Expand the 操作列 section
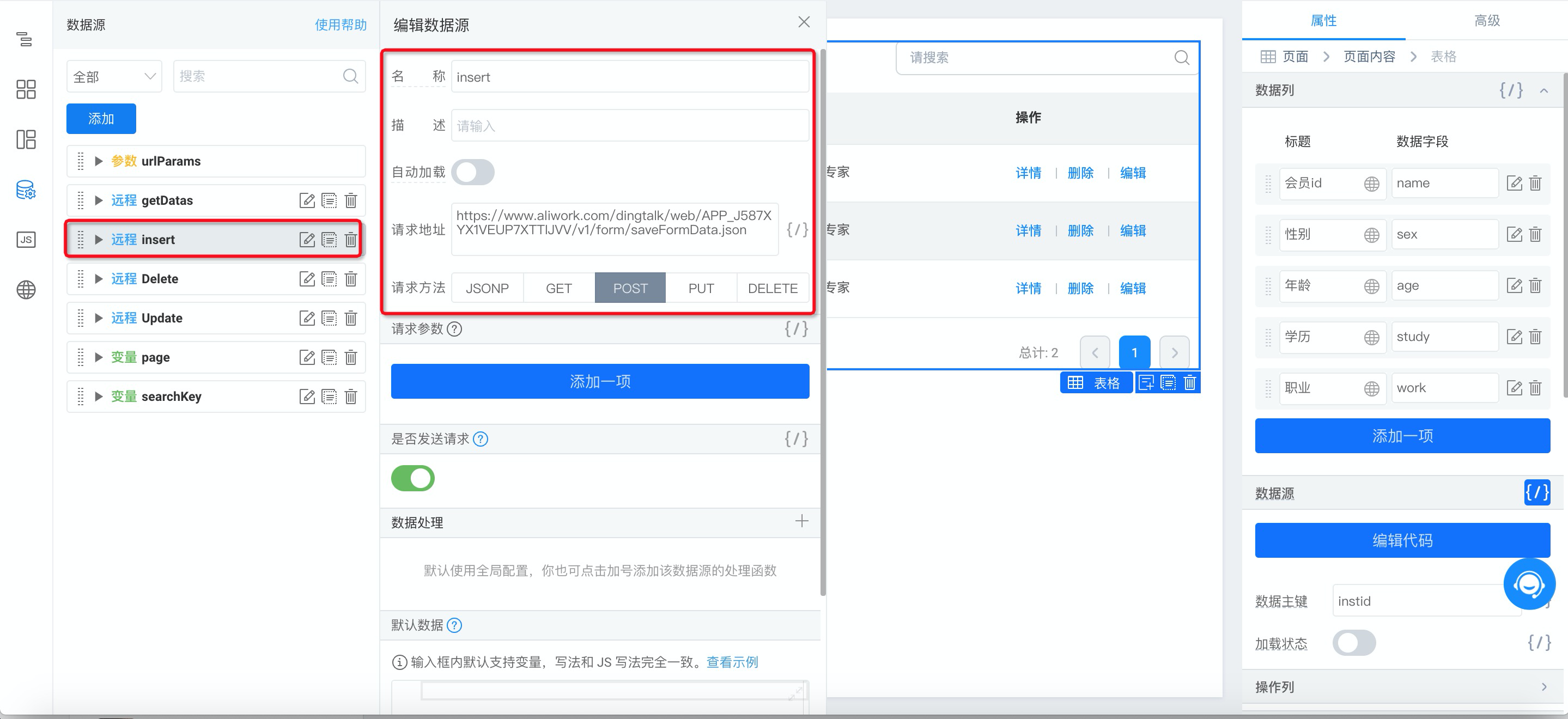Screen dimensions: 1568x719 [x=1543, y=687]
